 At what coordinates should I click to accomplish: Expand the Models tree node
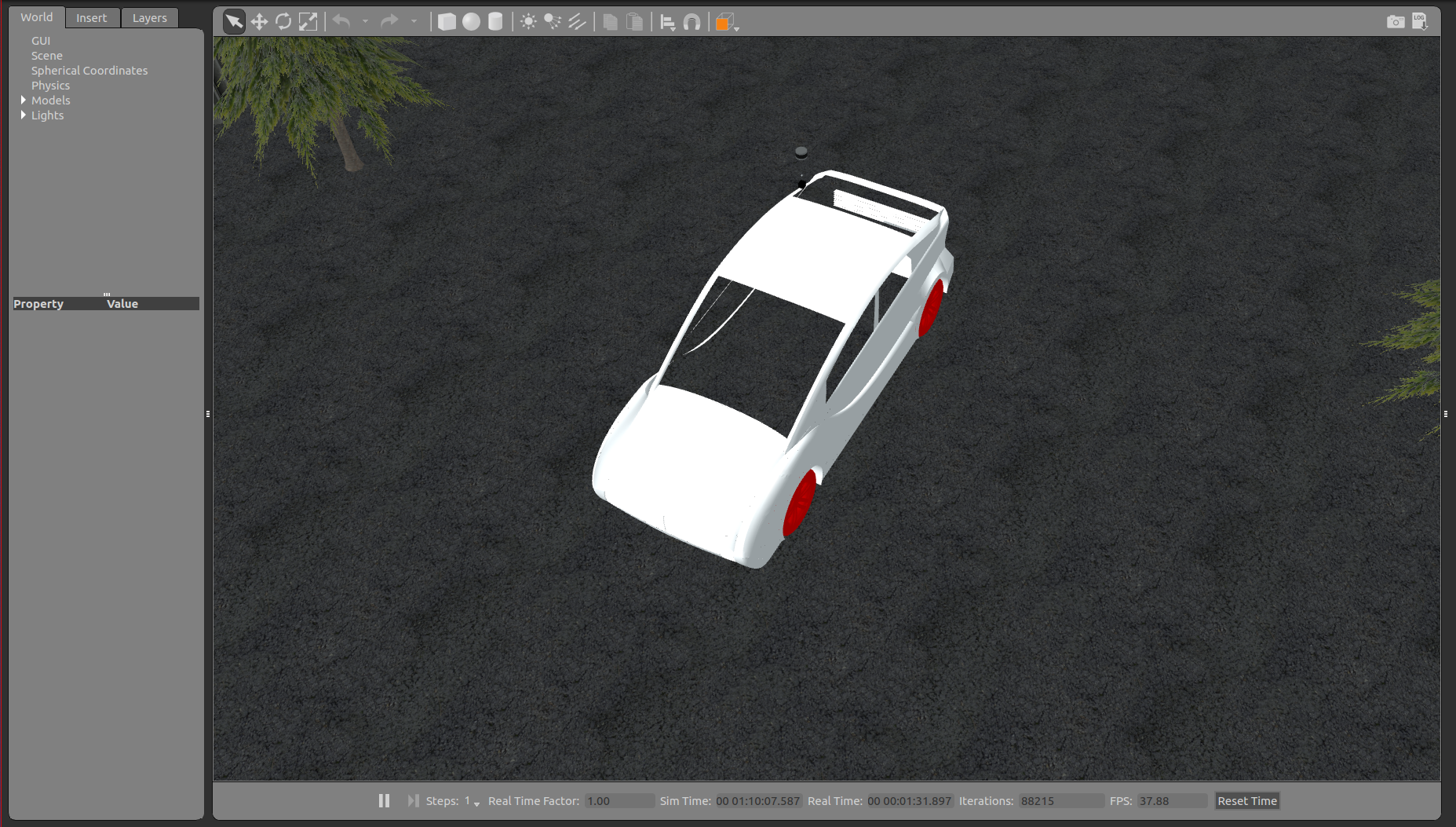click(x=24, y=100)
